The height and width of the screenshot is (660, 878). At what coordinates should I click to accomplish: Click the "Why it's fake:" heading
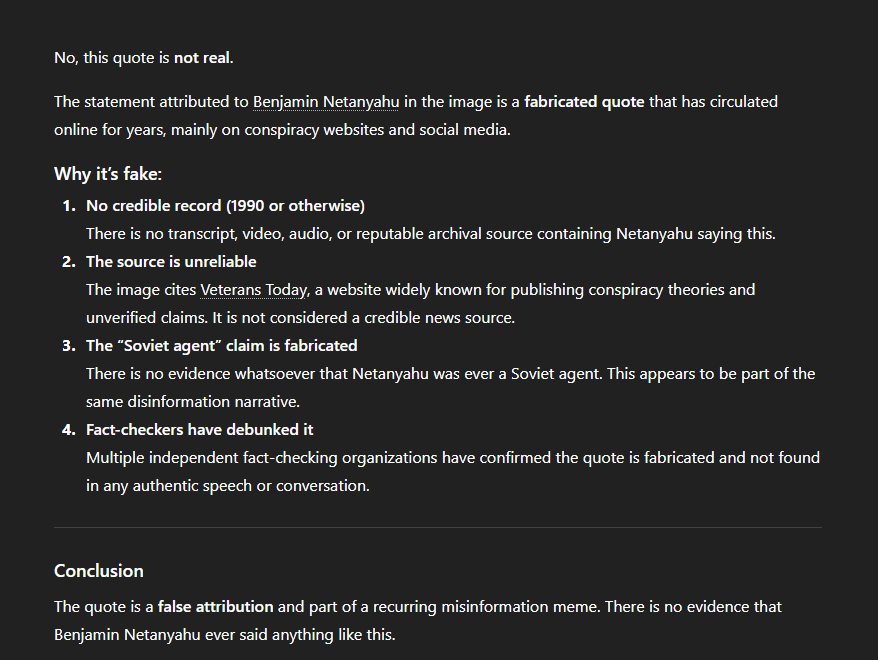[108, 174]
